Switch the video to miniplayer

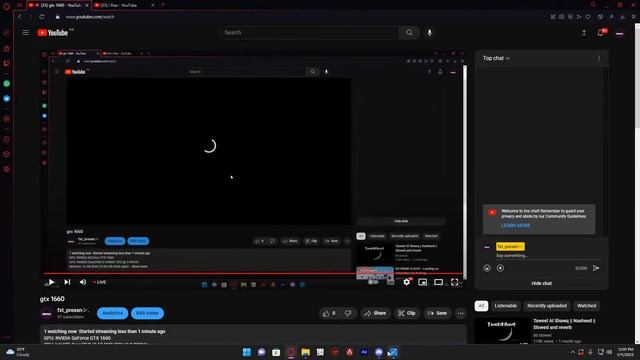click(x=422, y=282)
